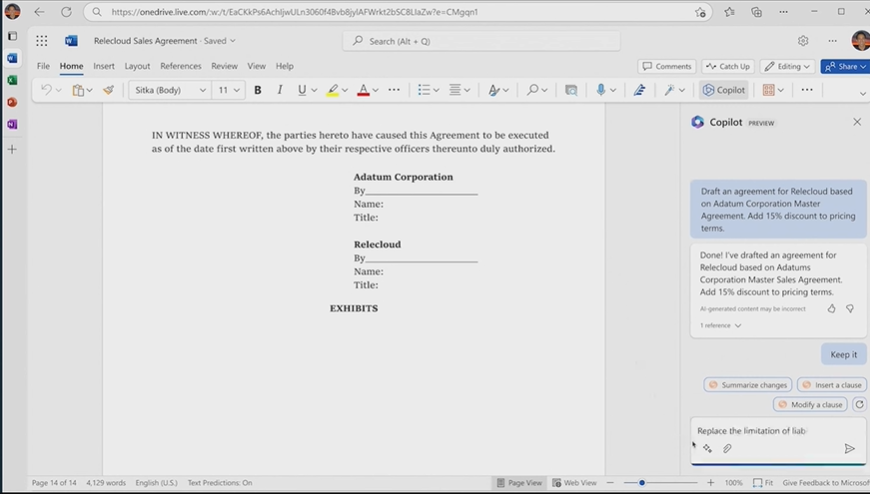The image size is (870, 494).
Task: Close the Copilot pane
Action: [x=856, y=122]
